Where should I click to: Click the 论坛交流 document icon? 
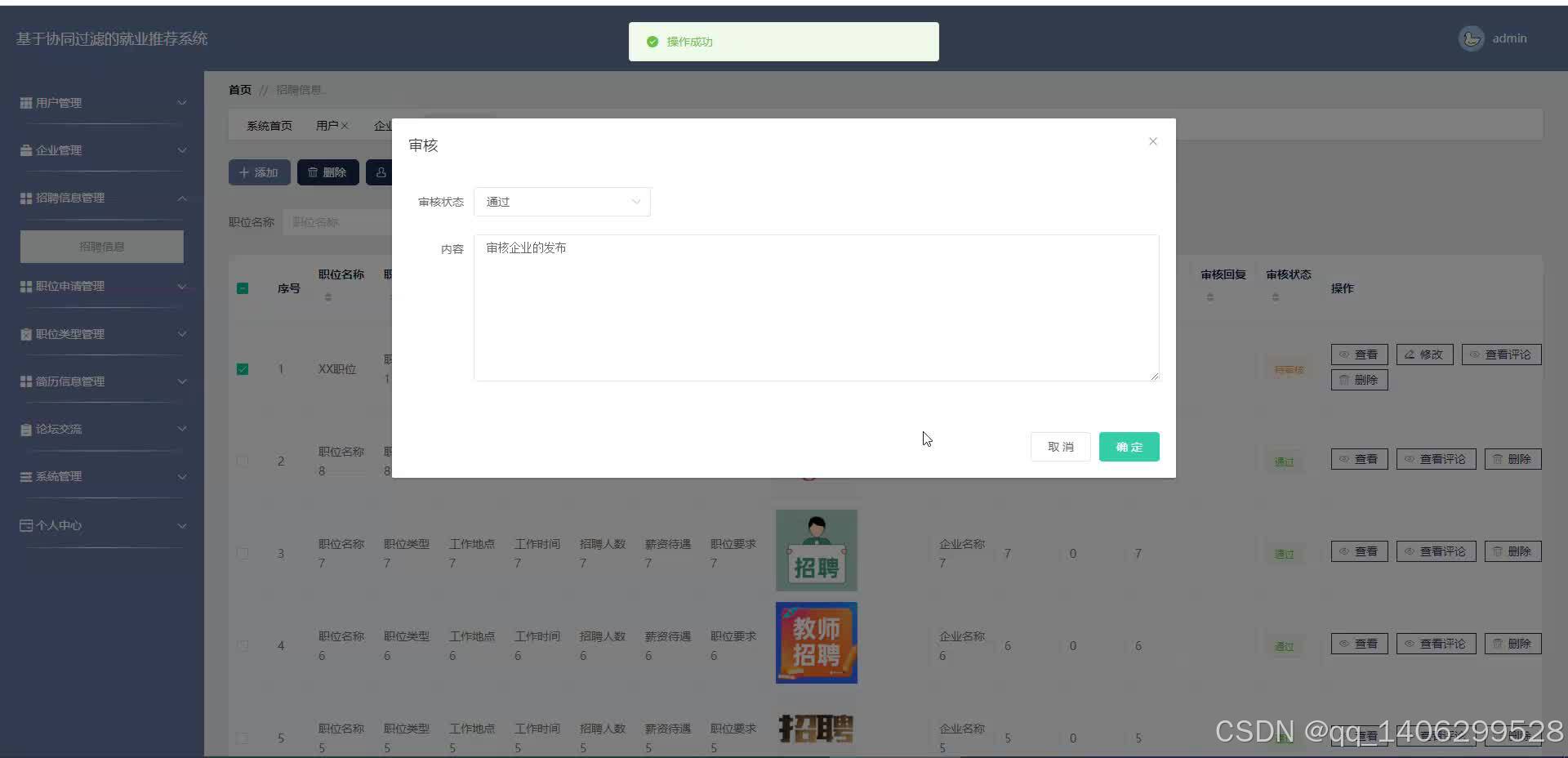click(x=26, y=429)
